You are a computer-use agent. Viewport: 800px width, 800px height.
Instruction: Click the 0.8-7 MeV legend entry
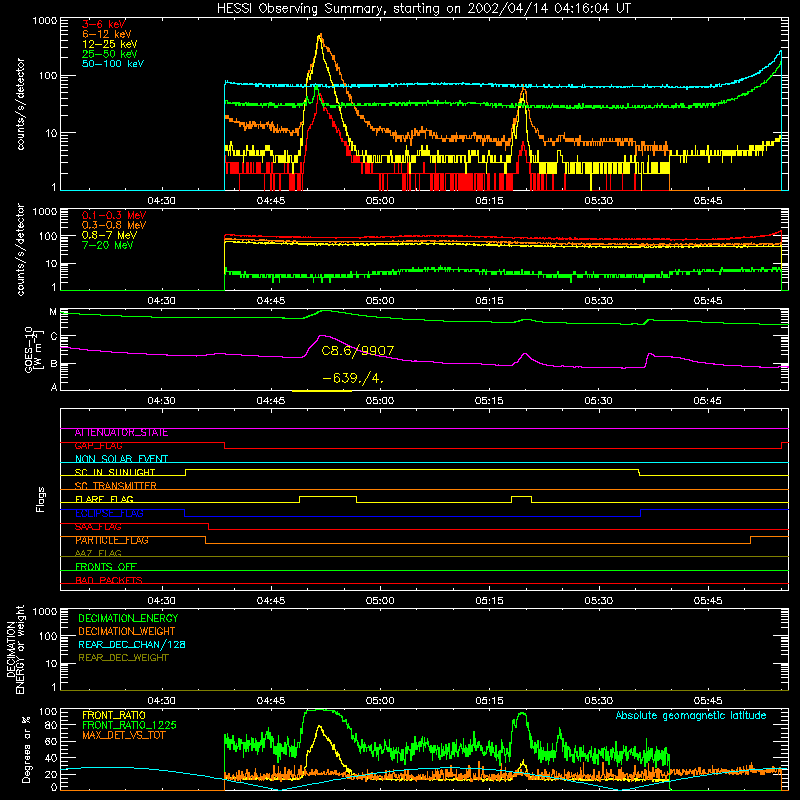click(109, 235)
